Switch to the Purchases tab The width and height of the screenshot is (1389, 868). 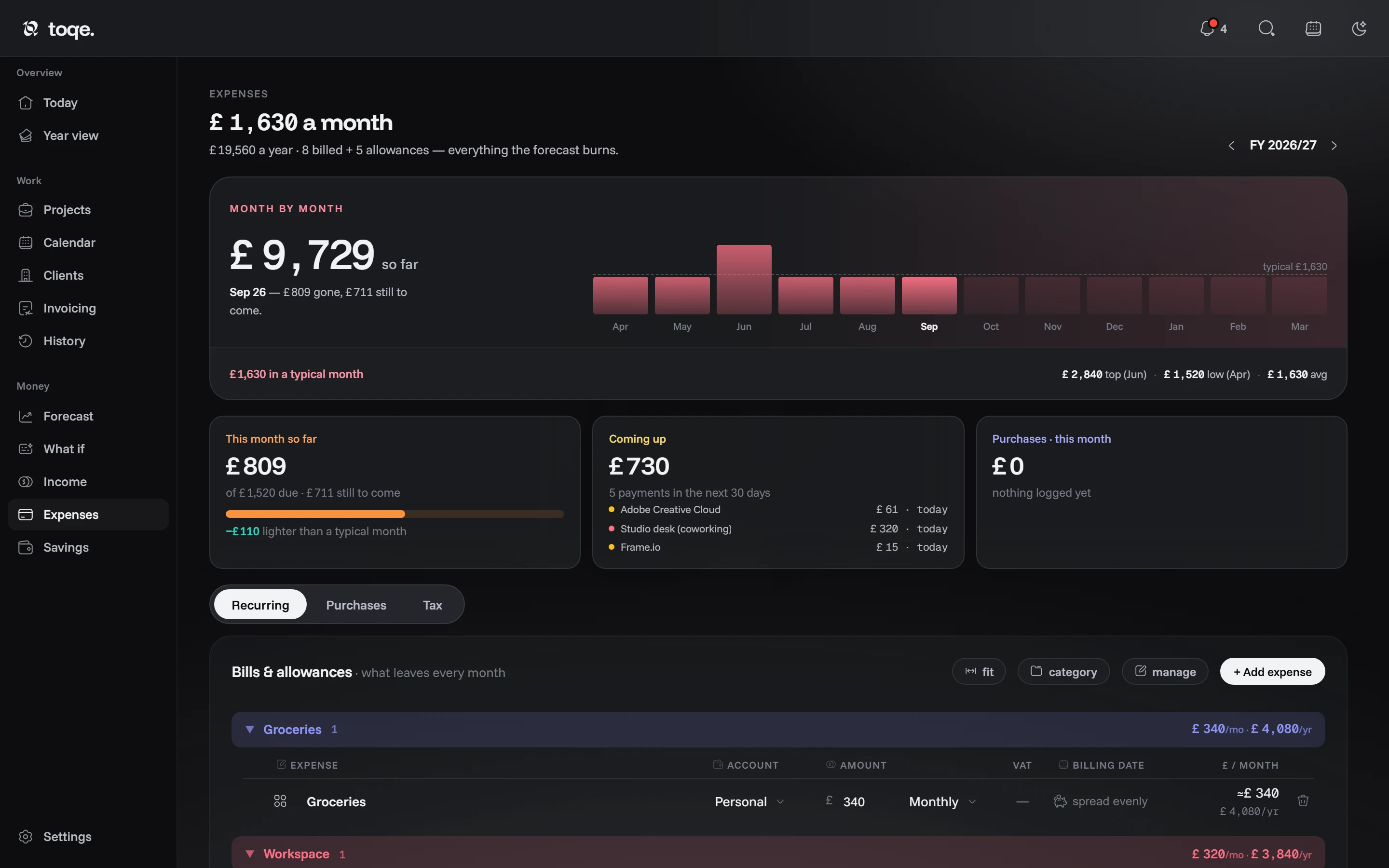pyautogui.click(x=356, y=605)
